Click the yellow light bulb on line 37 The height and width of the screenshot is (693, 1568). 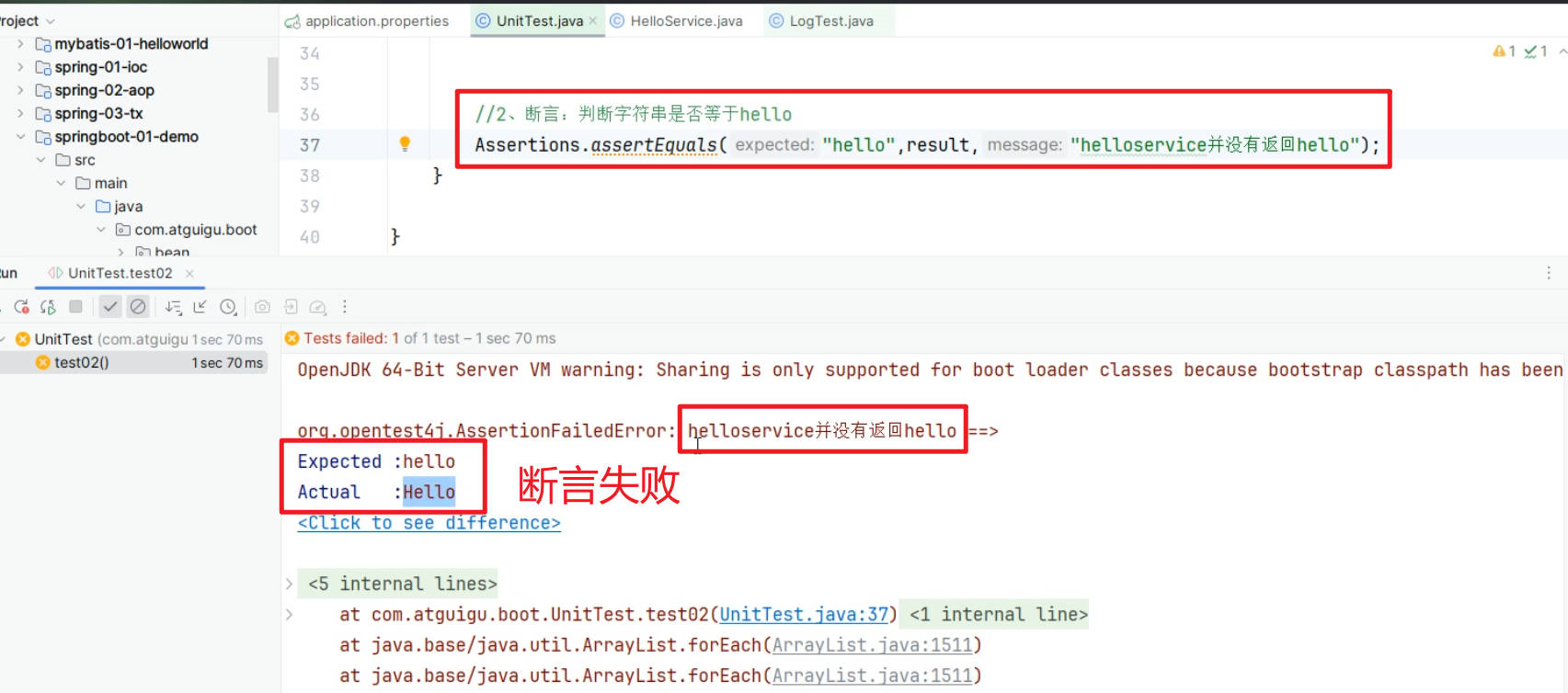coord(405,143)
